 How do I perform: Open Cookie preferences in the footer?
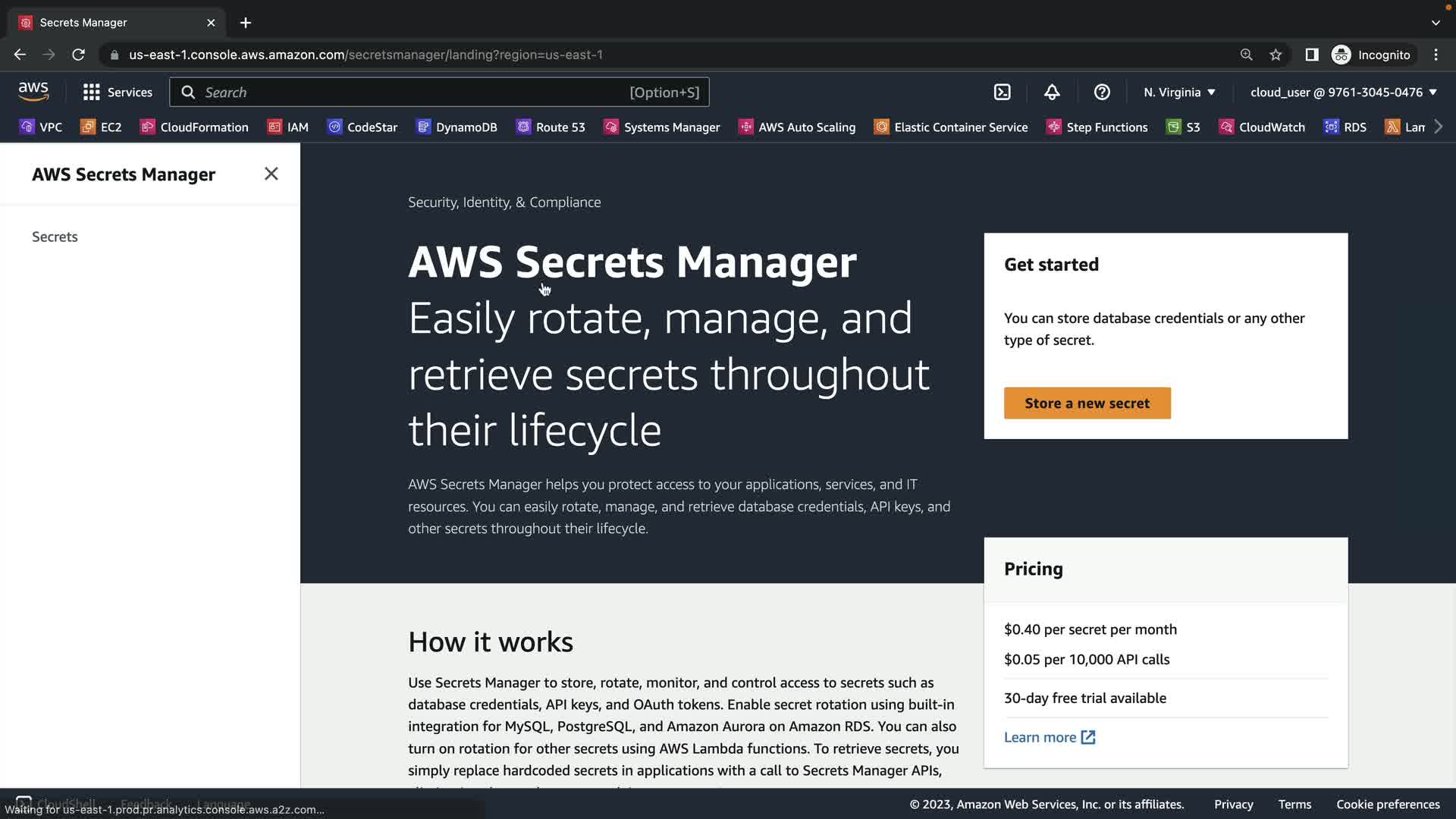pyautogui.click(x=1388, y=805)
